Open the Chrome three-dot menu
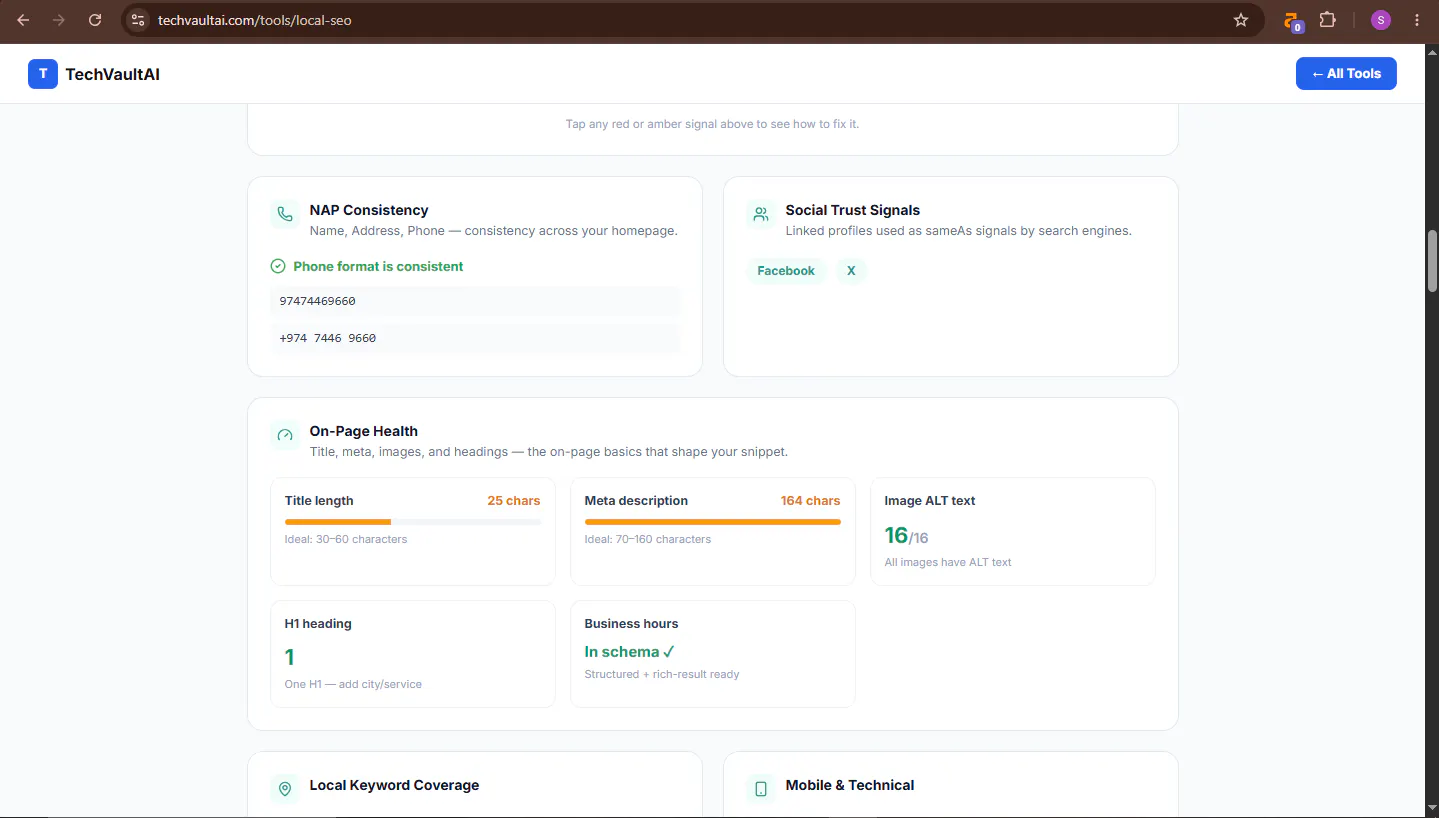The image size is (1439, 818). (x=1417, y=20)
